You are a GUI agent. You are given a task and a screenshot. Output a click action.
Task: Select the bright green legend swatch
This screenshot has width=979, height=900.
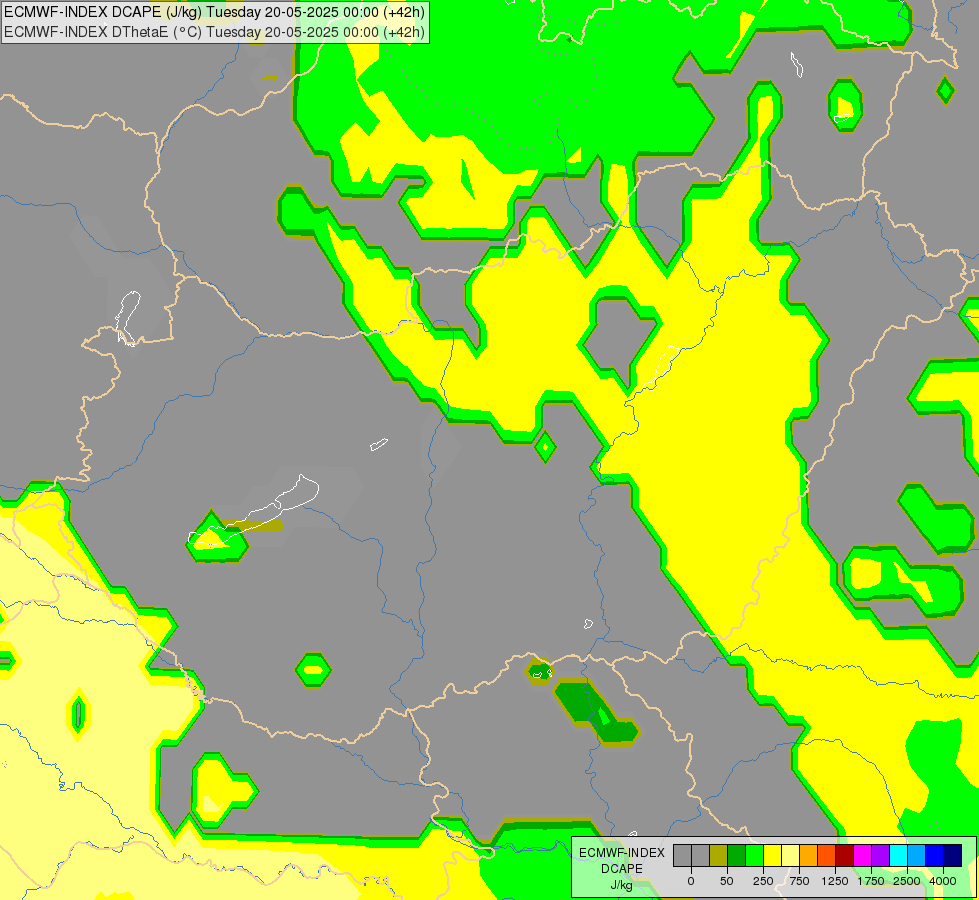(x=755, y=855)
